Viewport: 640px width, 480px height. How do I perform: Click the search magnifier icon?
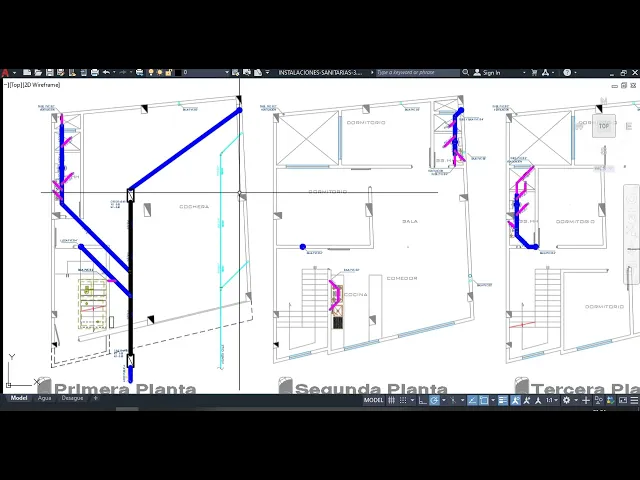point(466,73)
